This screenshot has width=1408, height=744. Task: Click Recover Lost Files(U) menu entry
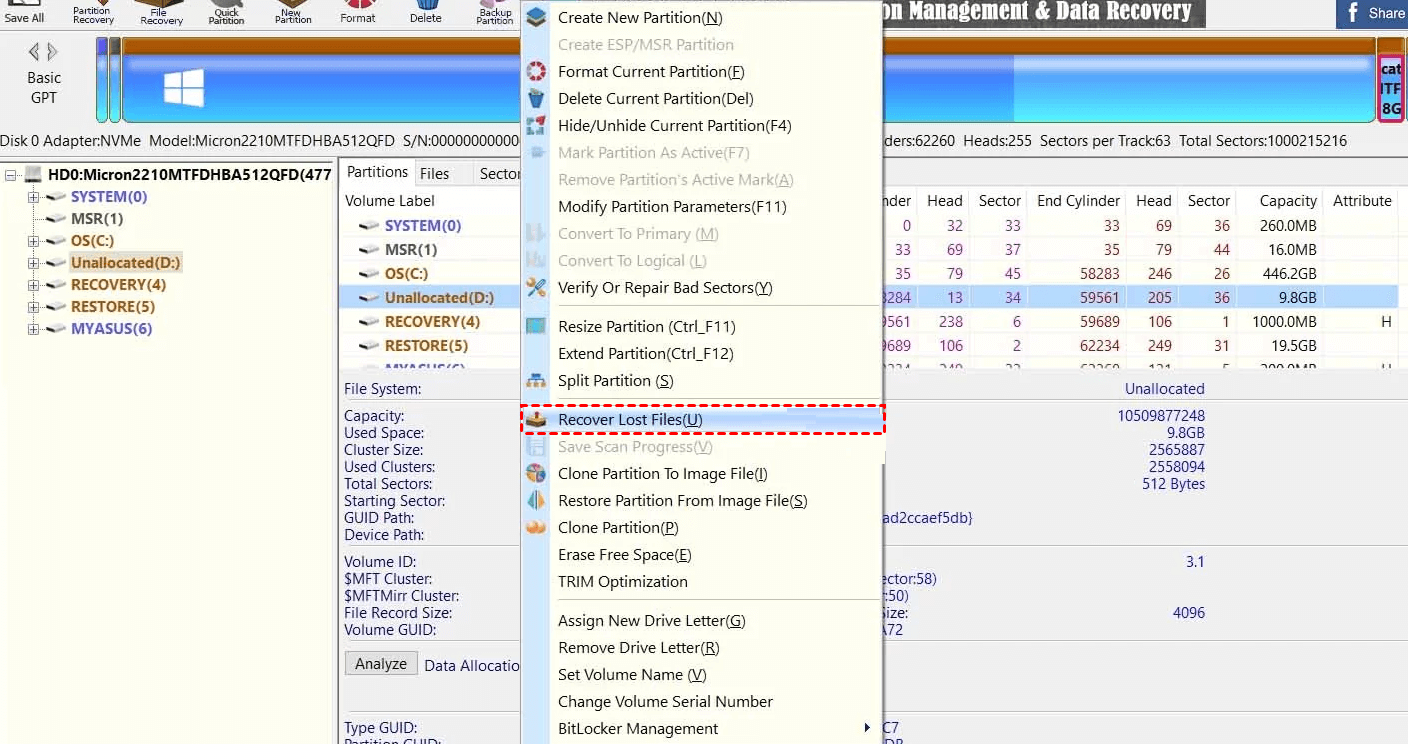(702, 420)
